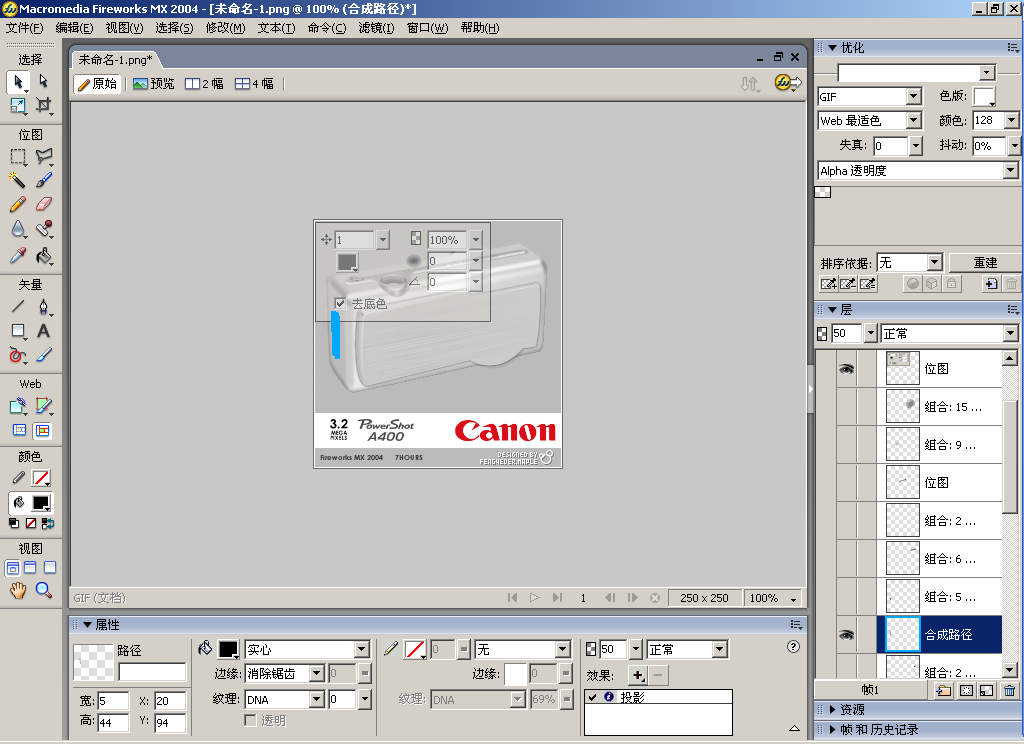Select the Hotspot tool
This screenshot has width=1024, height=744.
click(x=18, y=406)
